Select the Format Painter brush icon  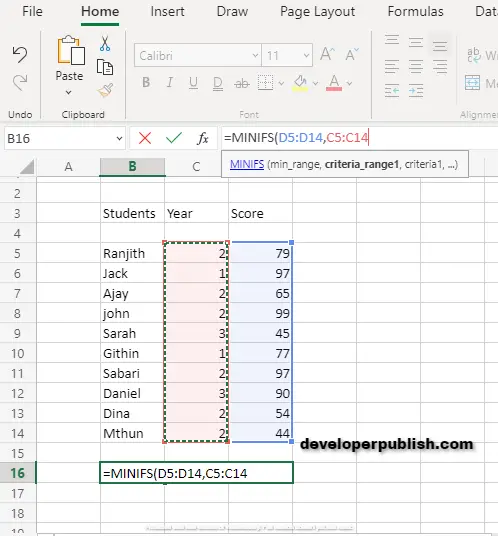(105, 90)
